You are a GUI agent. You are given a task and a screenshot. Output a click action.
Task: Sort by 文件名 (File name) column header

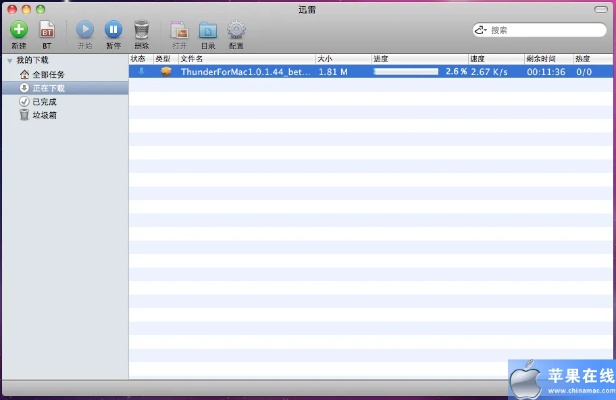point(245,59)
